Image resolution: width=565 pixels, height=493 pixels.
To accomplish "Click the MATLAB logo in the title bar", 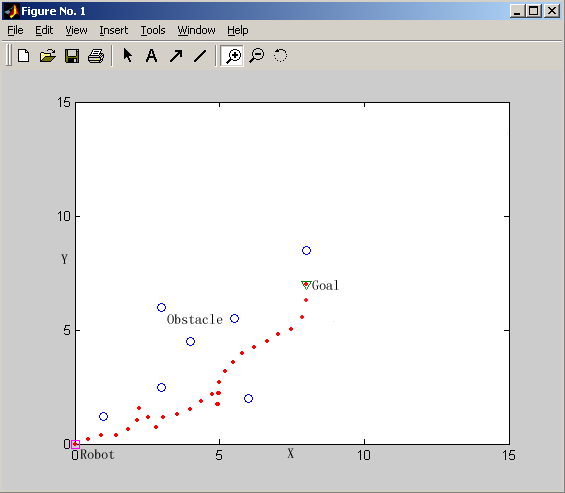I will (12, 11).
